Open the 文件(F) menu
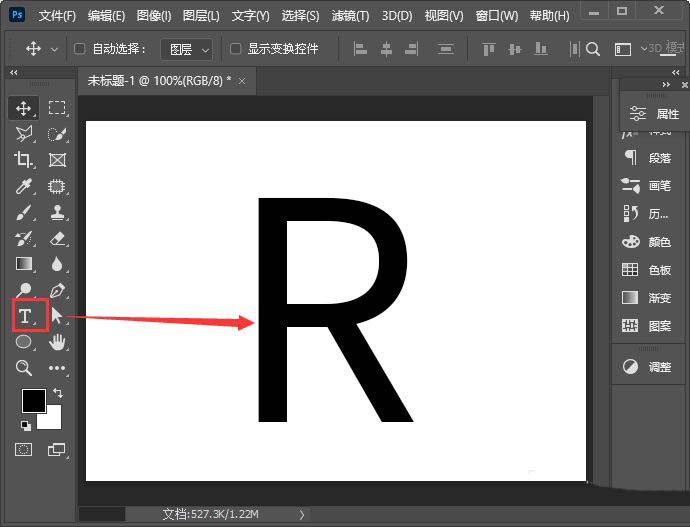 pos(57,16)
